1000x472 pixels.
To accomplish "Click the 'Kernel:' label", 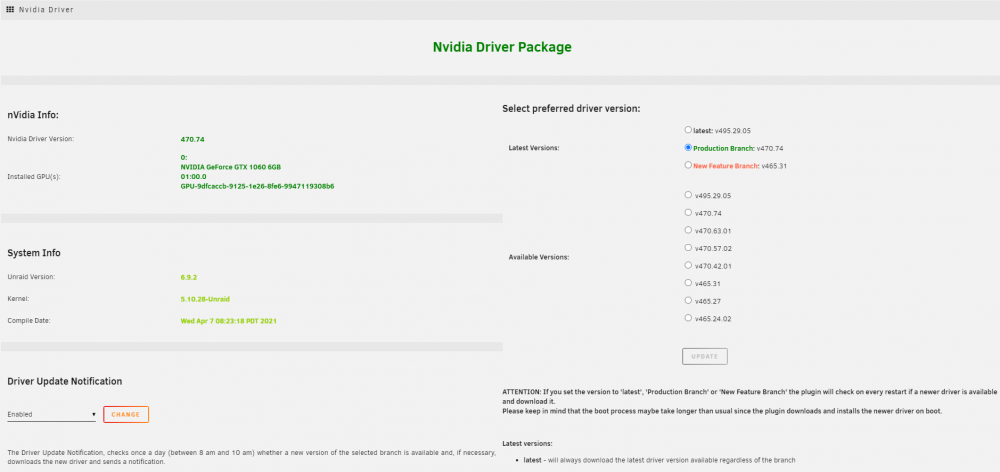I will [x=18, y=299].
